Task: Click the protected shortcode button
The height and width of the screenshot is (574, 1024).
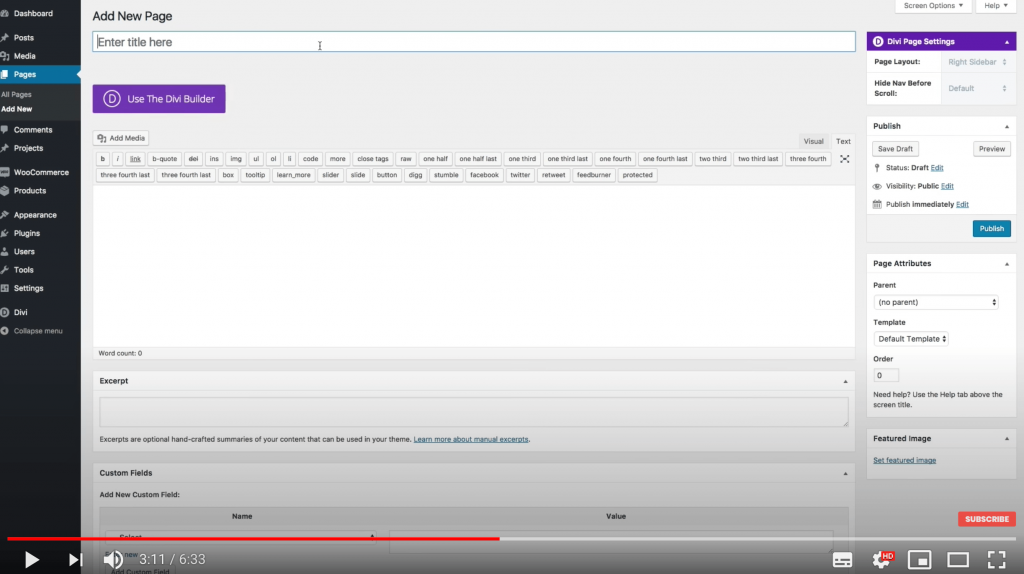Action: (637, 175)
